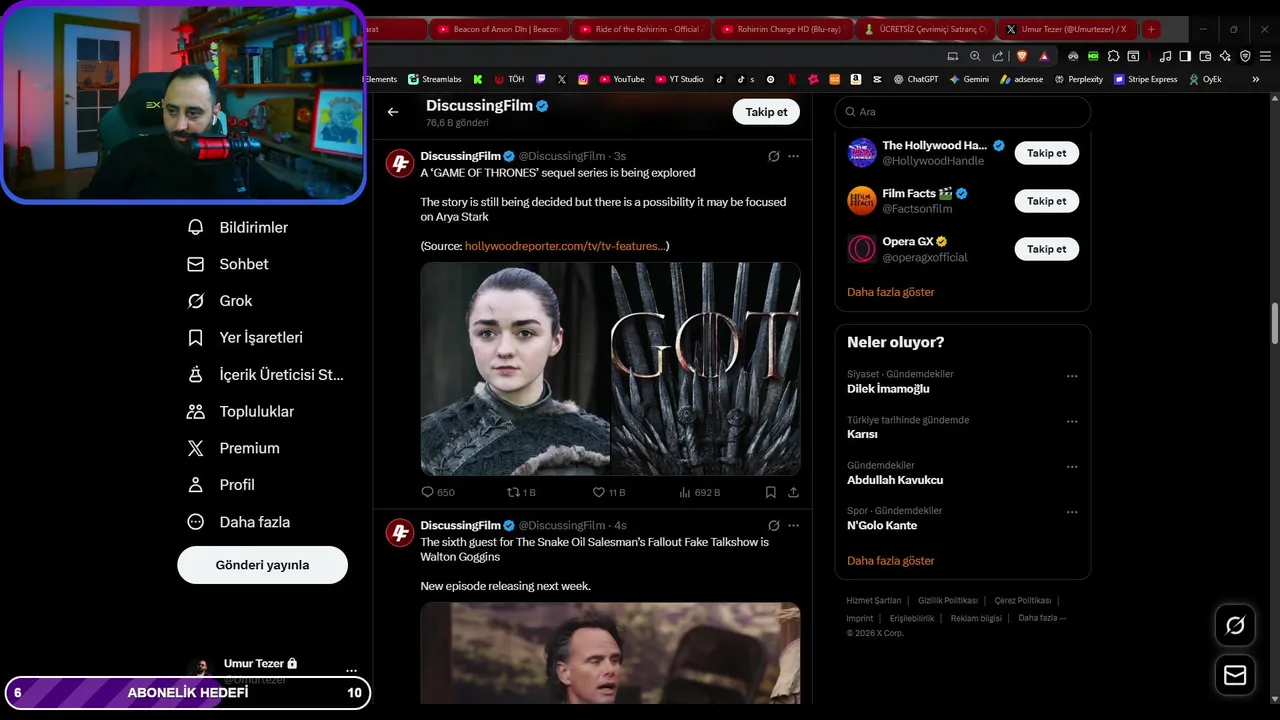Switch to Ride of the Rohirrim tab
1280x720 pixels.
pyautogui.click(x=640, y=29)
